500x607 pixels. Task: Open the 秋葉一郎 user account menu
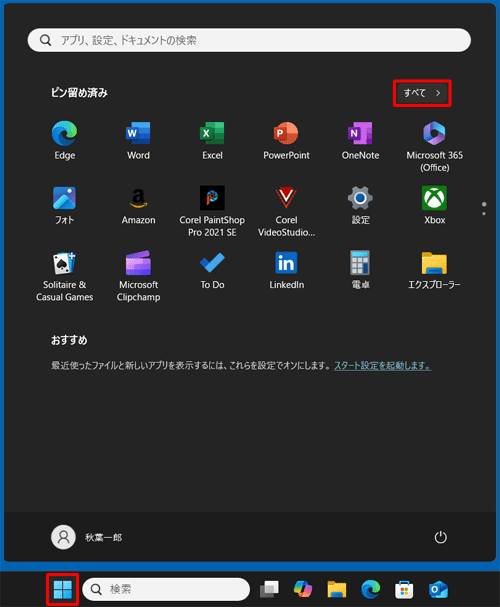87,537
